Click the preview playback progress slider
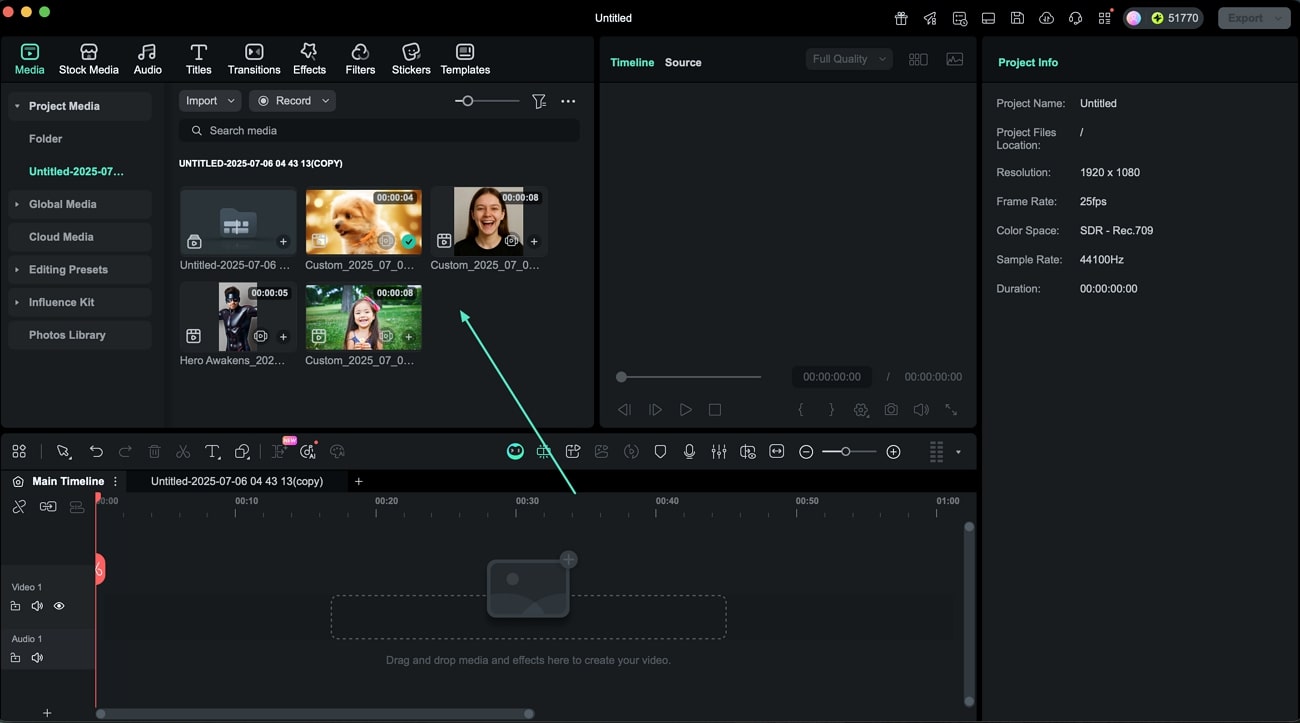Image resolution: width=1300 pixels, height=723 pixels. pyautogui.click(x=689, y=377)
